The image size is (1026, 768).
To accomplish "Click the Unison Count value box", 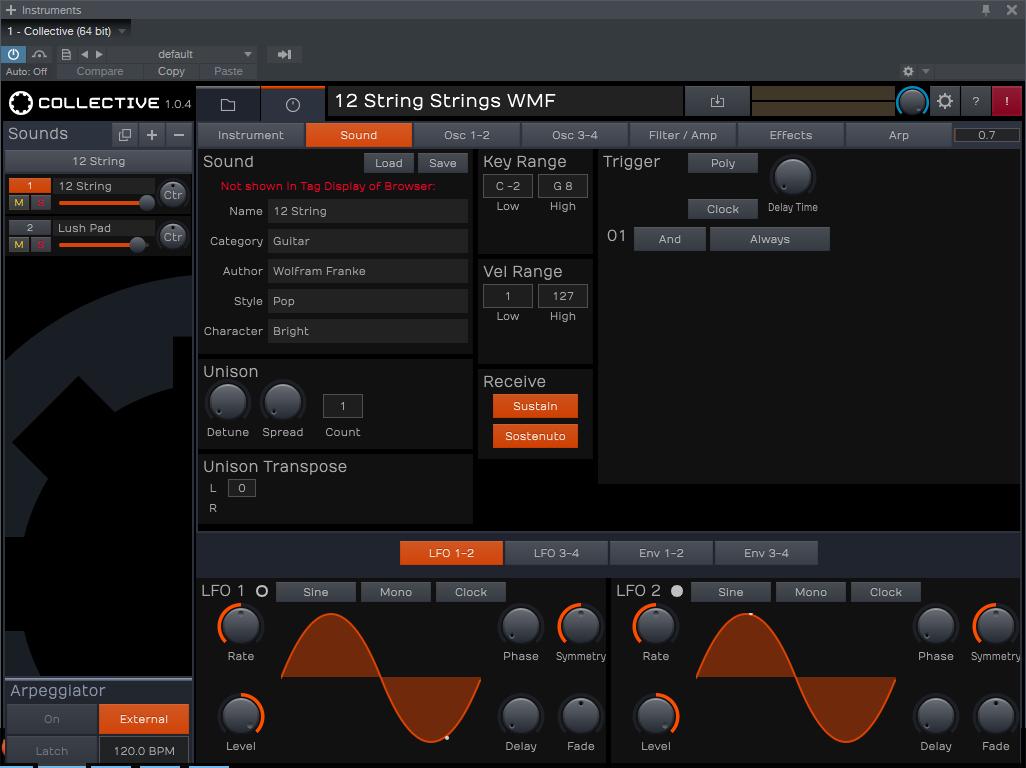I will 342,406.
